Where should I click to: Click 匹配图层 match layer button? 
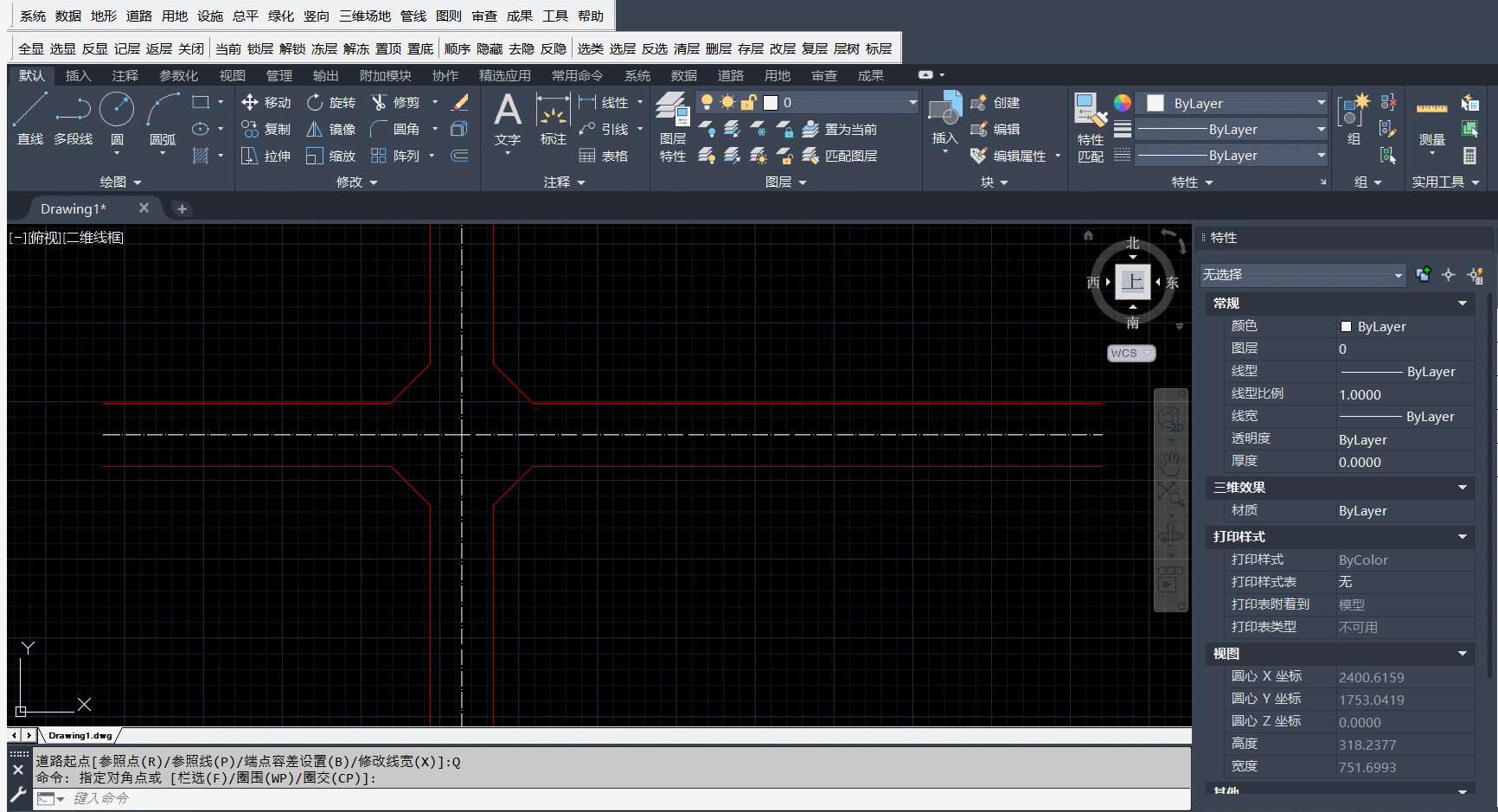pos(840,156)
